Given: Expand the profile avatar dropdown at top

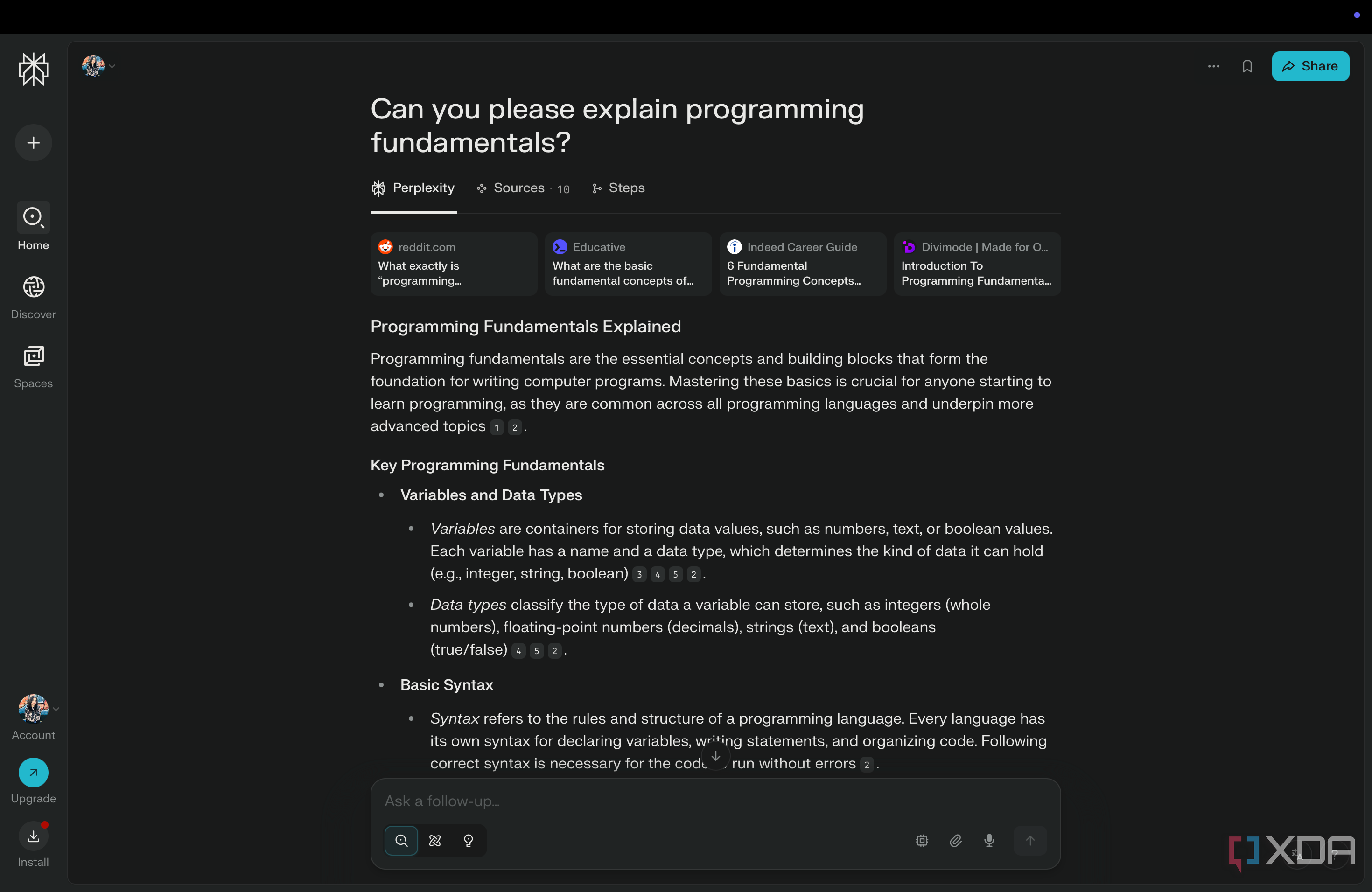Looking at the screenshot, I should point(99,66).
